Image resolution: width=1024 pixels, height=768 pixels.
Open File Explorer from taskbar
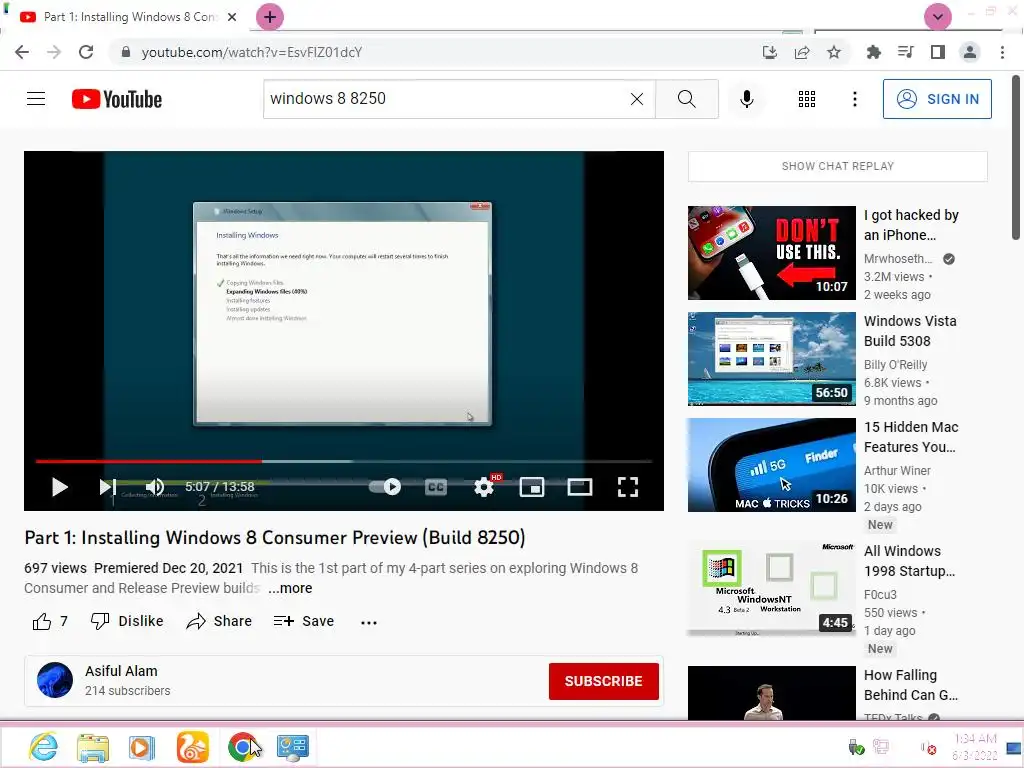tap(93, 746)
